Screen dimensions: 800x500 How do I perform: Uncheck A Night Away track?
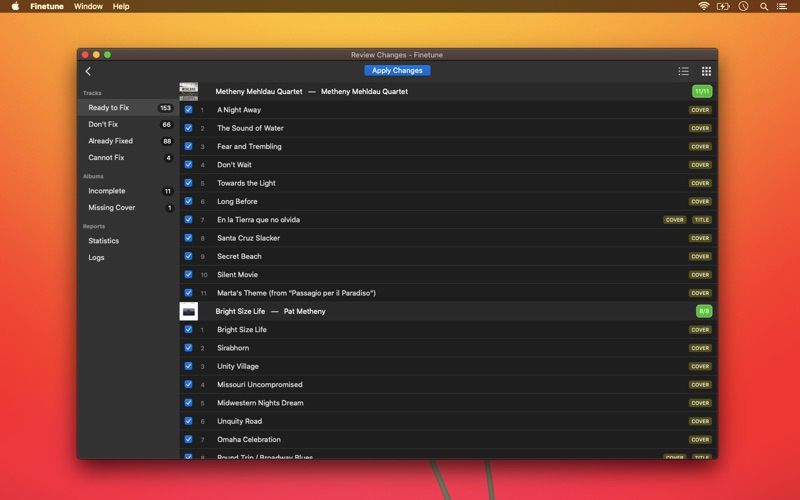coord(188,110)
